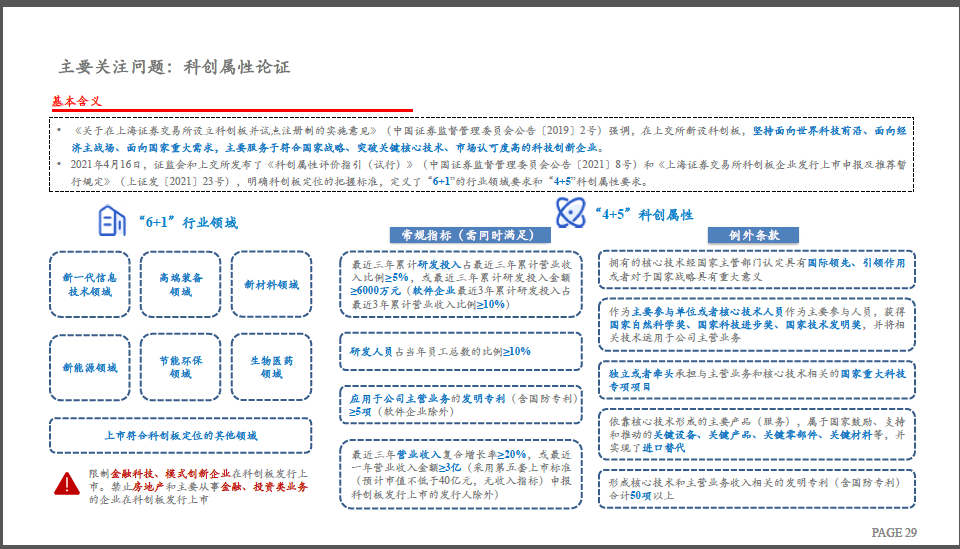The height and width of the screenshot is (549, 960).
Task: Select the 例外条款 blue header
Action: tap(753, 235)
